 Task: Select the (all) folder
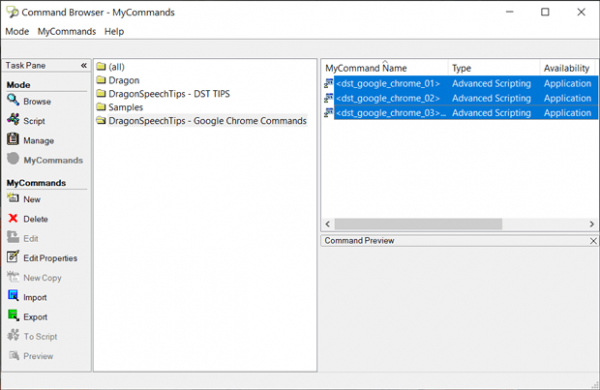click(116, 67)
